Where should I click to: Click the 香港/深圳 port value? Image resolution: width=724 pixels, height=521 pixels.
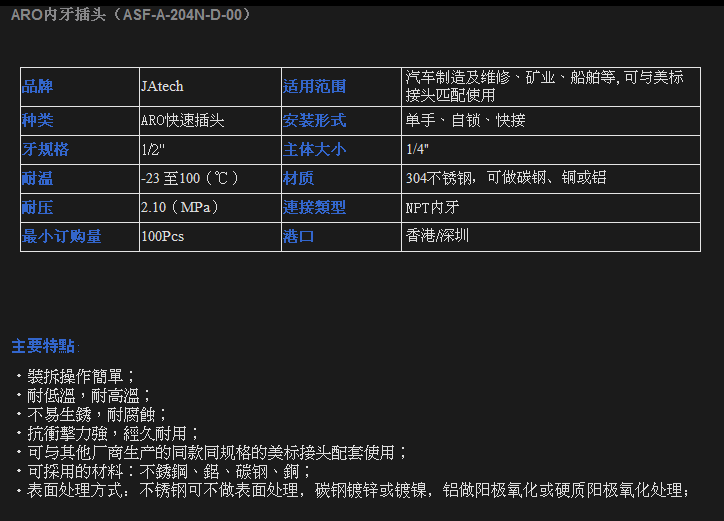click(x=437, y=236)
